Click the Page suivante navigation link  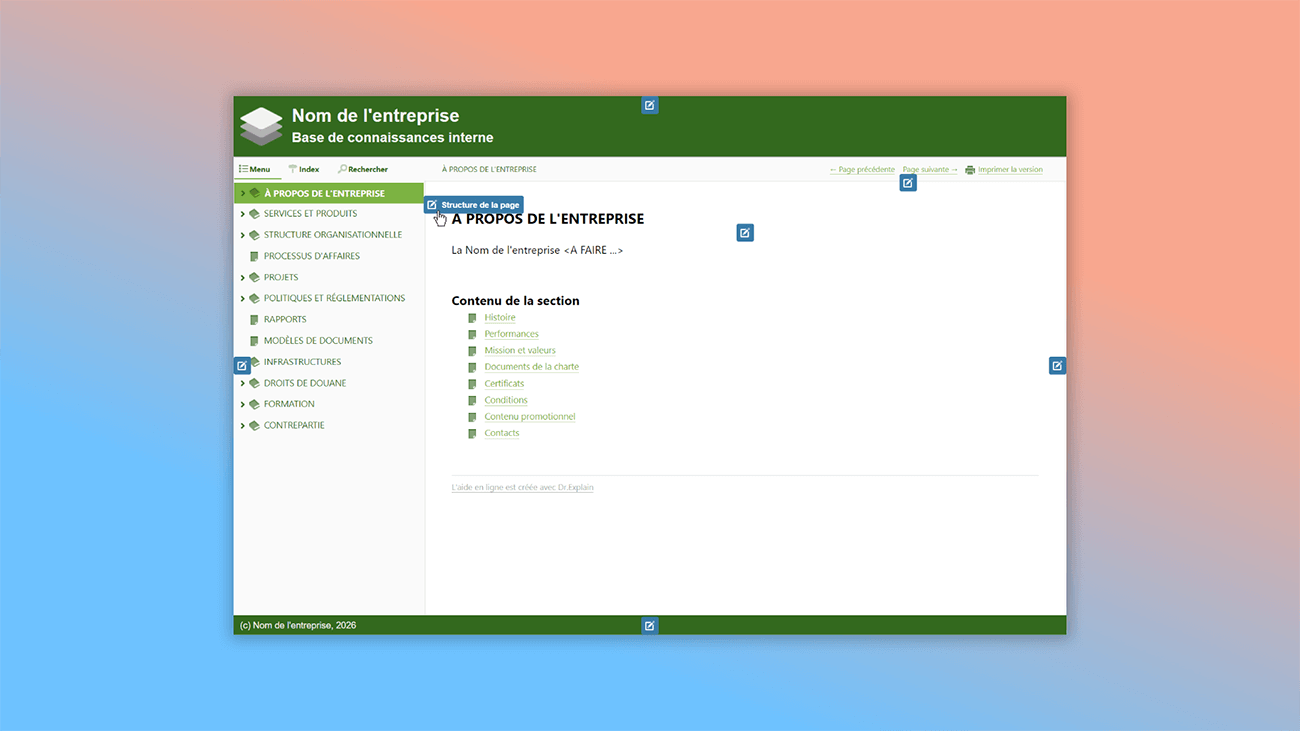click(925, 169)
